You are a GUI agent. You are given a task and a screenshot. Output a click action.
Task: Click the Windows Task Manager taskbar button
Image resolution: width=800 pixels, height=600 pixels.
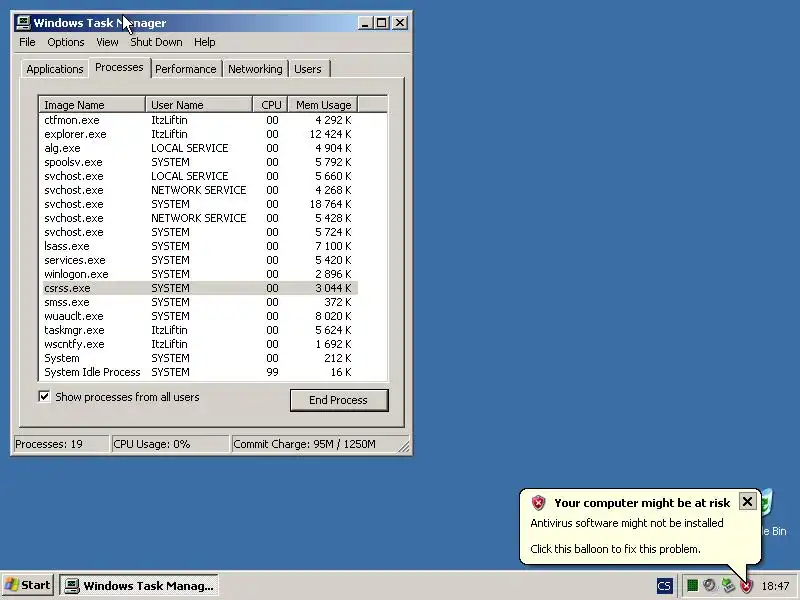coord(139,585)
